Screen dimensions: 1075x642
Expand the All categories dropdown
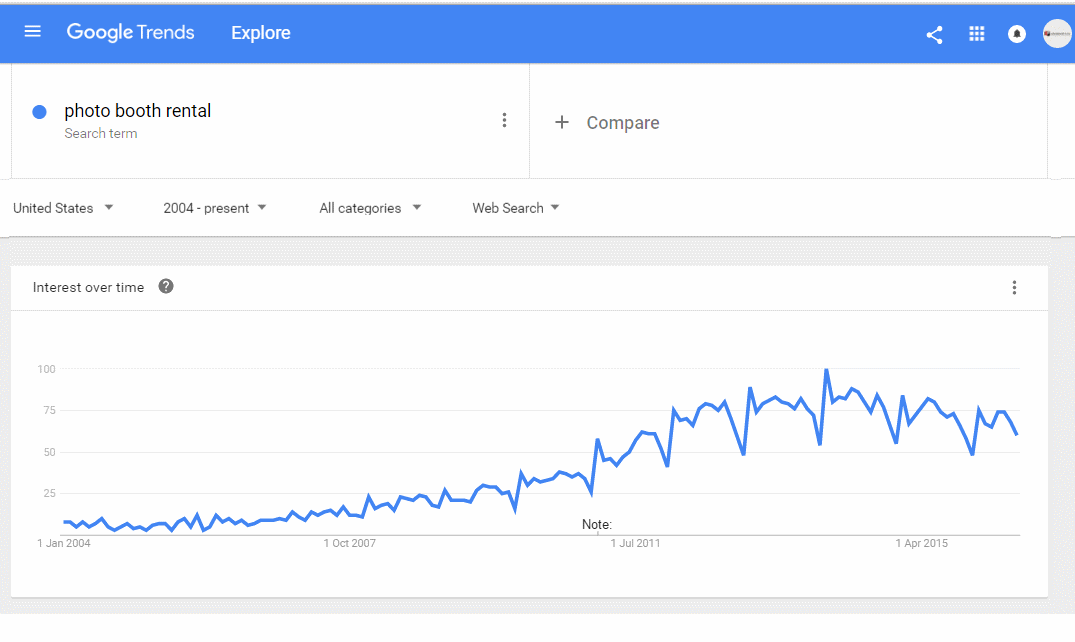pyautogui.click(x=370, y=208)
